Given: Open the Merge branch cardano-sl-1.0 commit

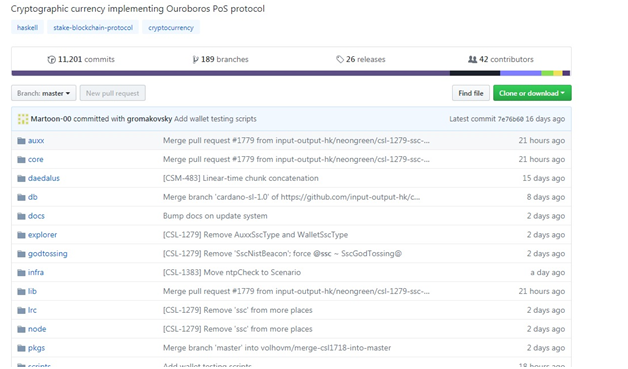Looking at the screenshot, I should coord(292,197).
